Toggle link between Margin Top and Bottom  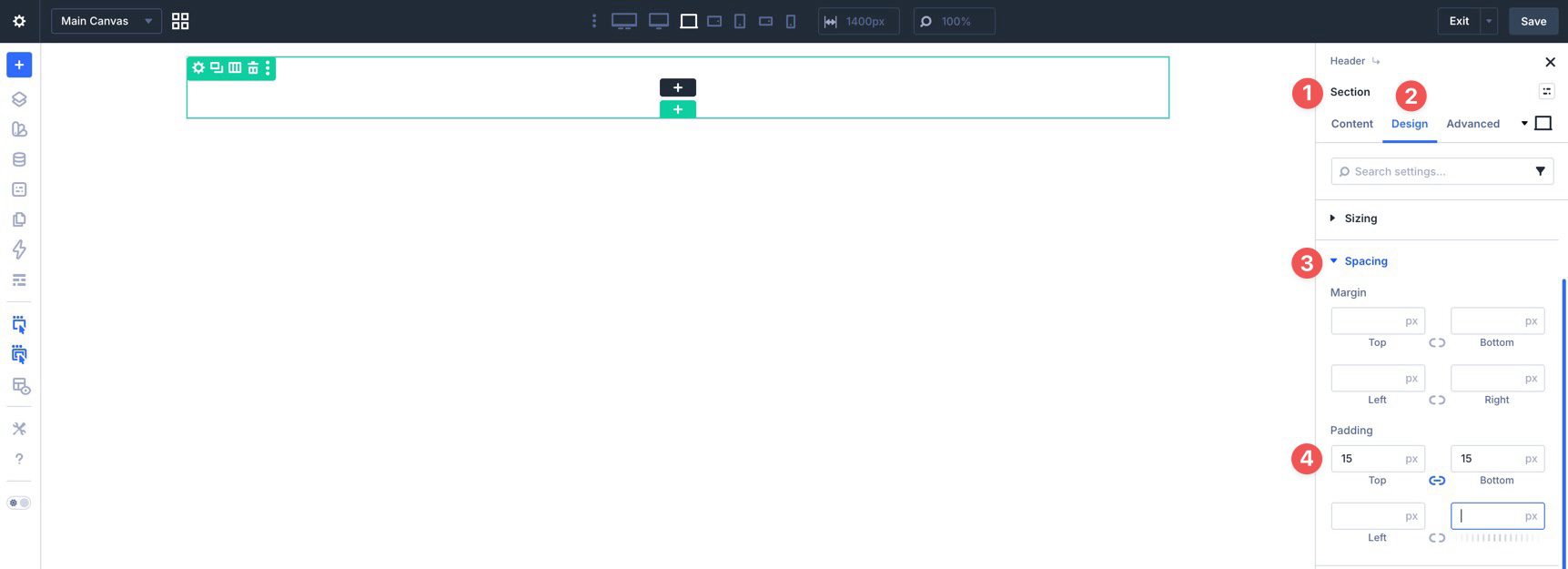(1437, 343)
